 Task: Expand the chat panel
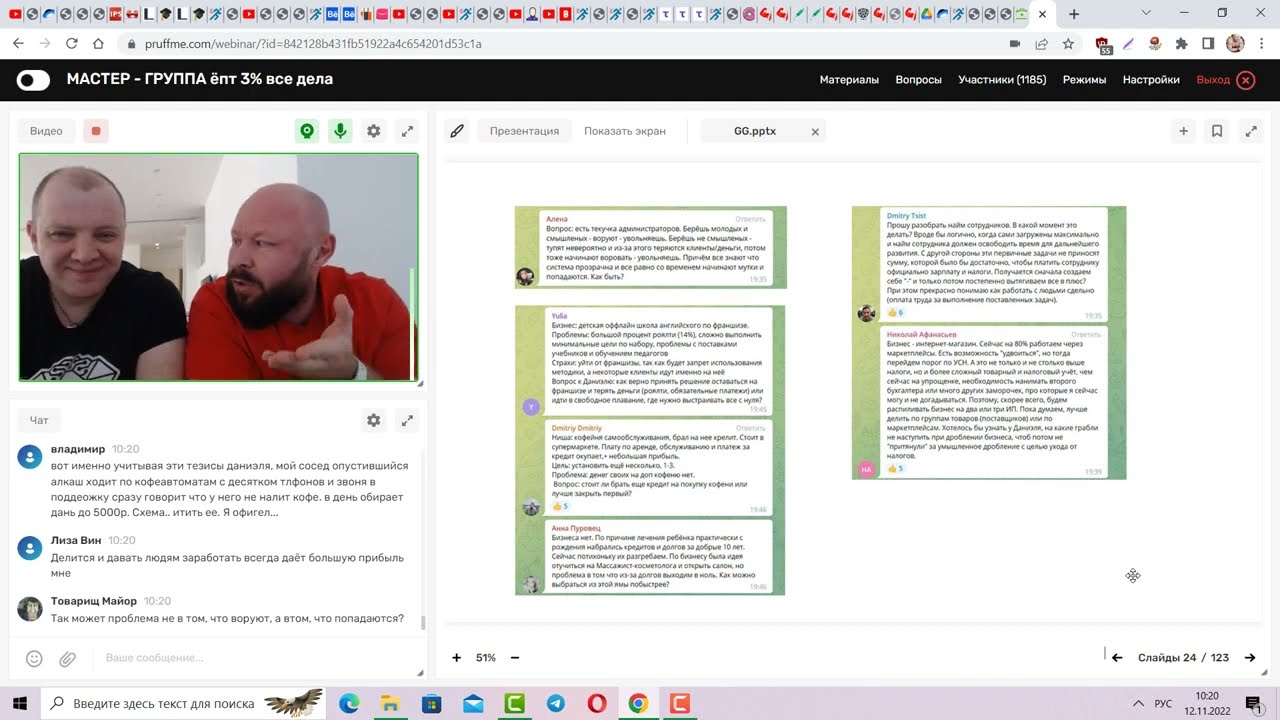pos(407,421)
